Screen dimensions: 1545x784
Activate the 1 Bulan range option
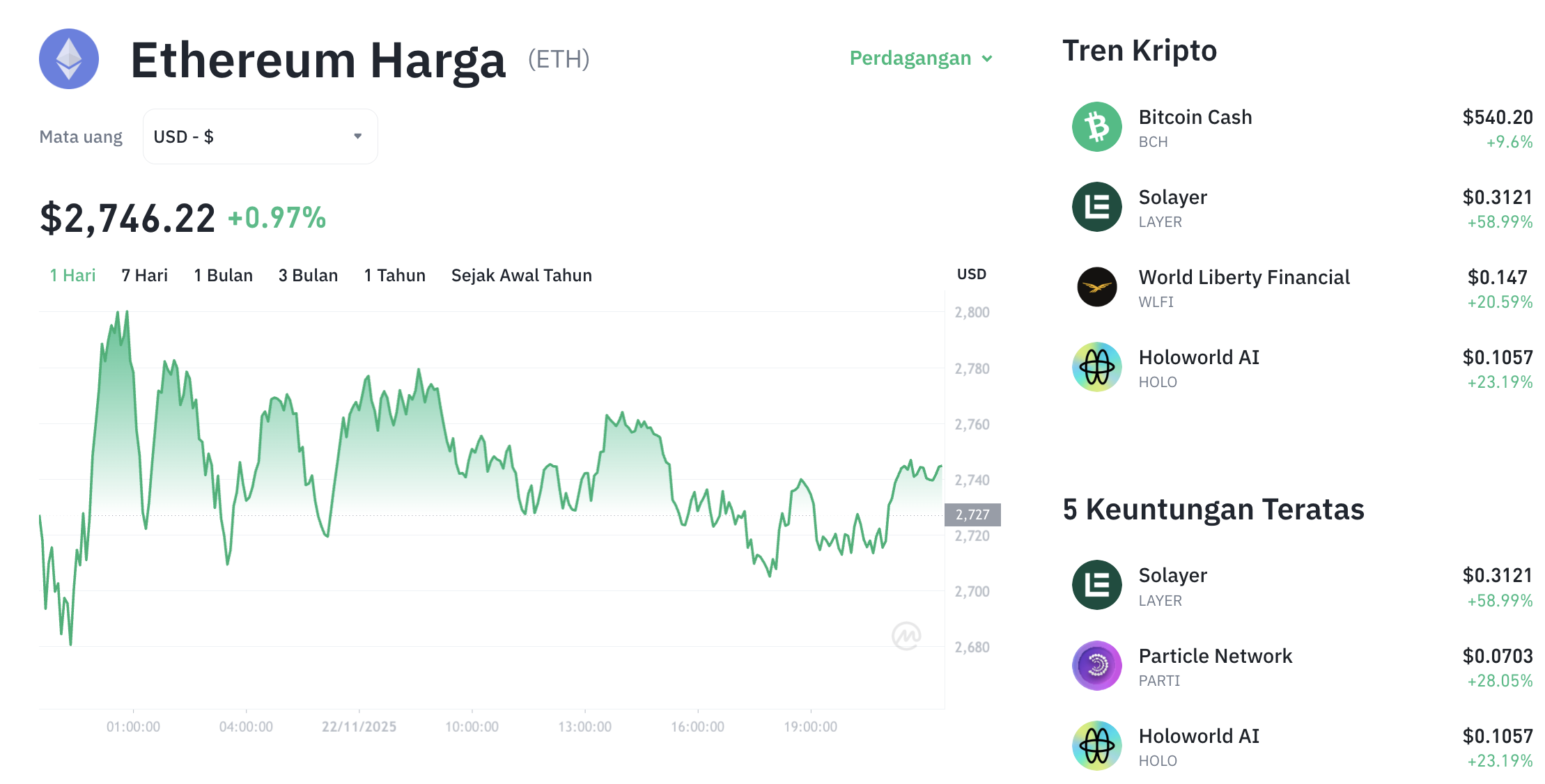click(x=223, y=275)
